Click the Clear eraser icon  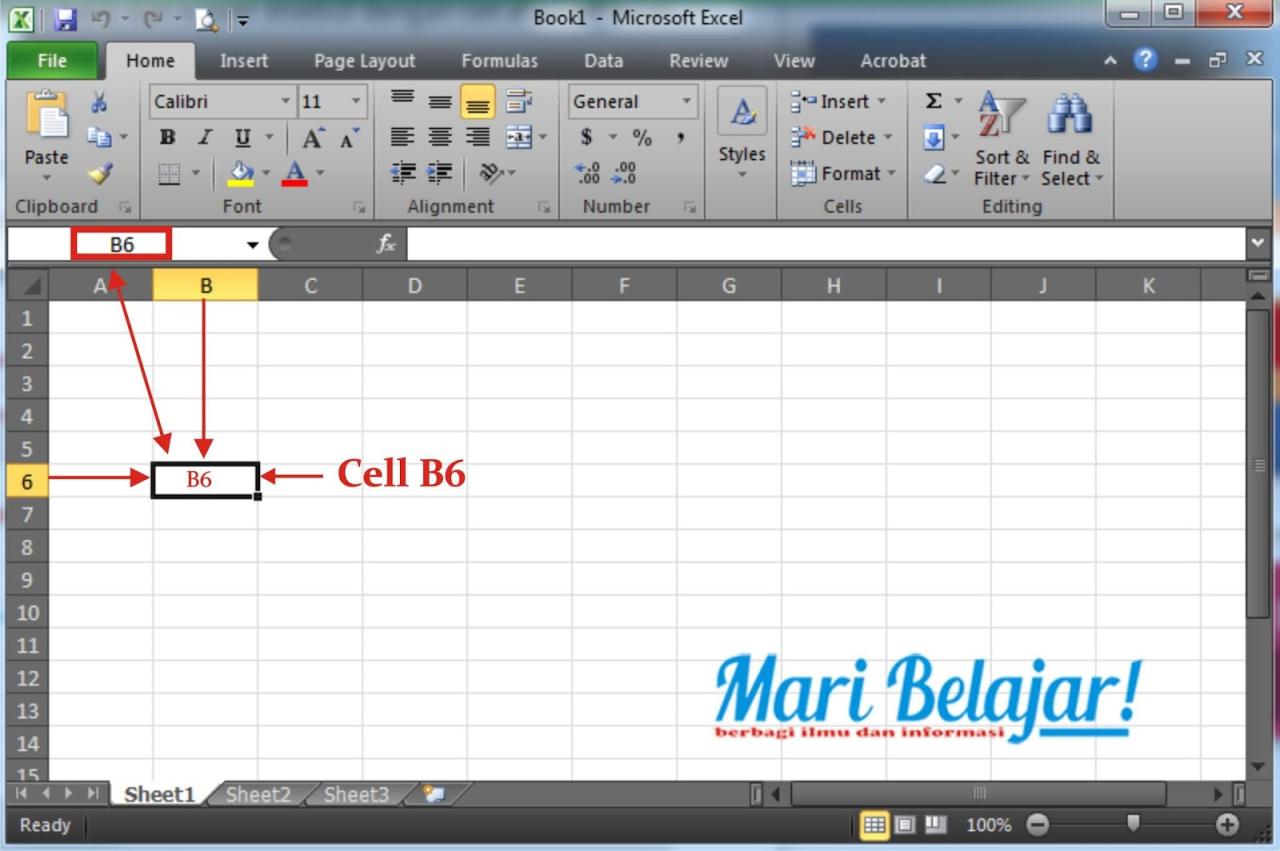point(933,174)
